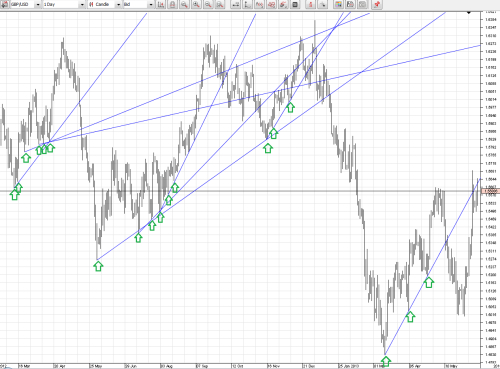The image size is (500, 369).
Task: Click green arrow marker at lowest chart point
Action: 386,361
